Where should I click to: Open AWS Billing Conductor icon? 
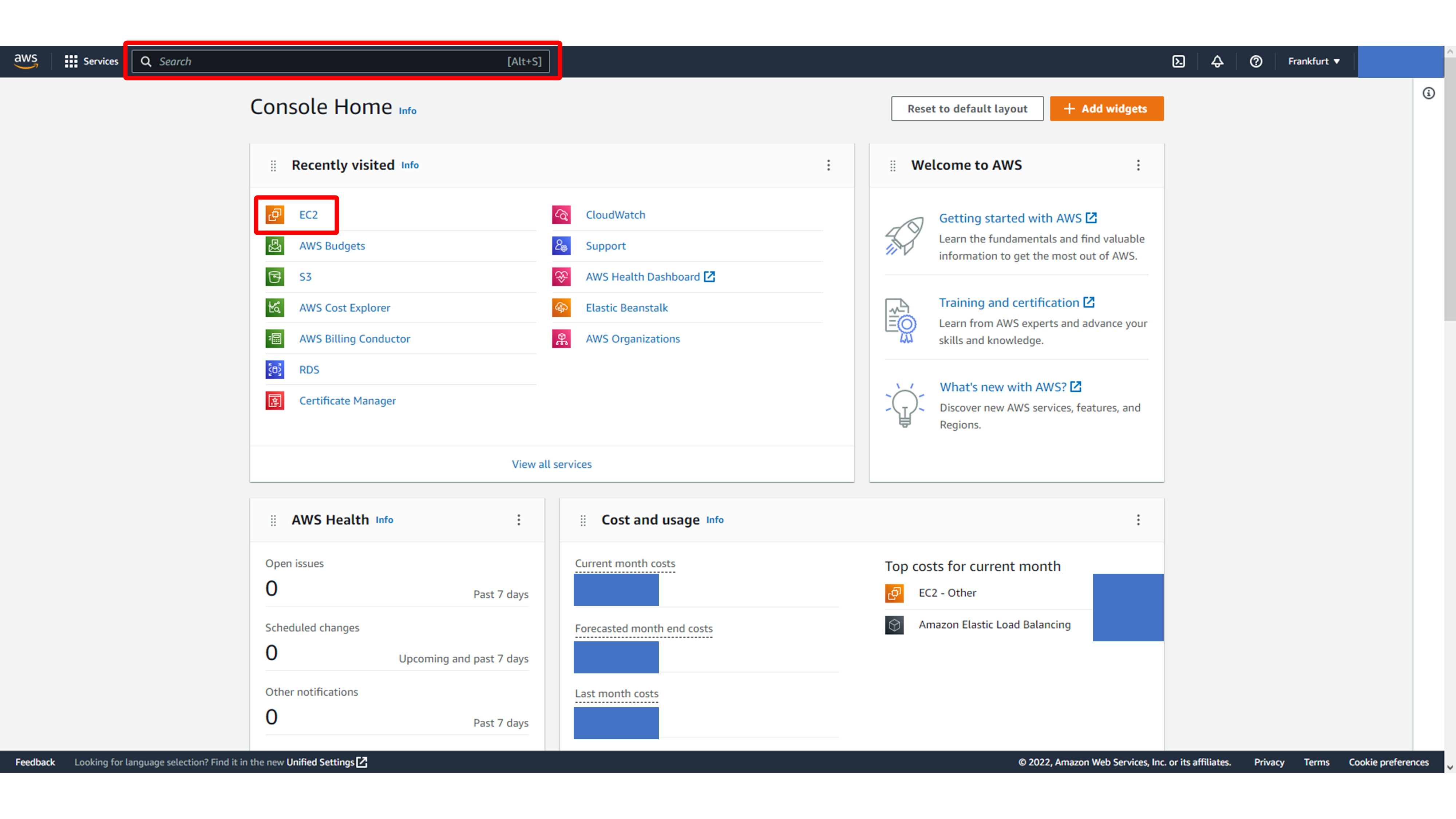coord(275,339)
